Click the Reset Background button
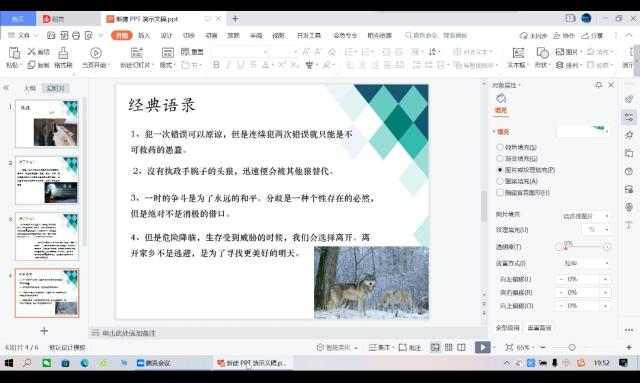The image size is (640, 383). tap(539, 328)
